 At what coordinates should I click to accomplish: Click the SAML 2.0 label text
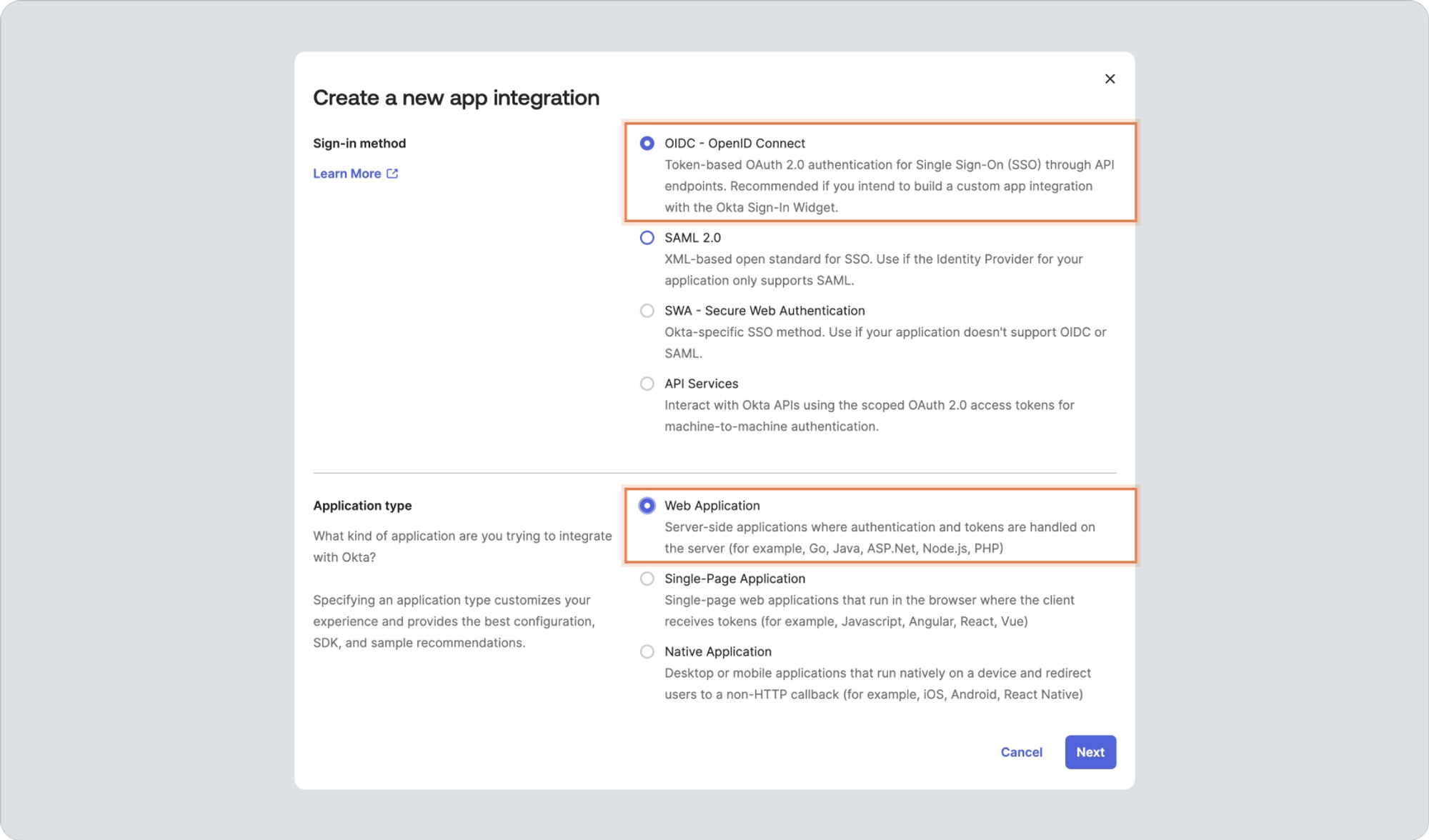[x=692, y=238]
